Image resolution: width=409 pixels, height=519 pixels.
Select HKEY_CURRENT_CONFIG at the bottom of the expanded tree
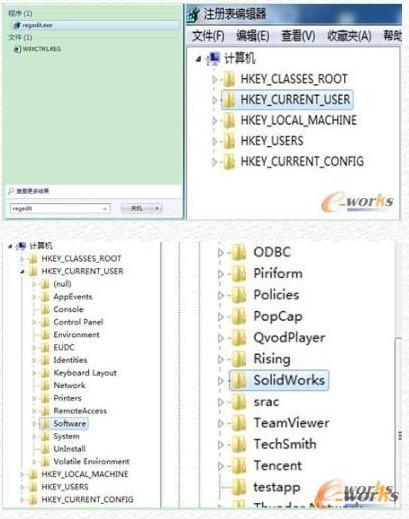[x=87, y=499]
